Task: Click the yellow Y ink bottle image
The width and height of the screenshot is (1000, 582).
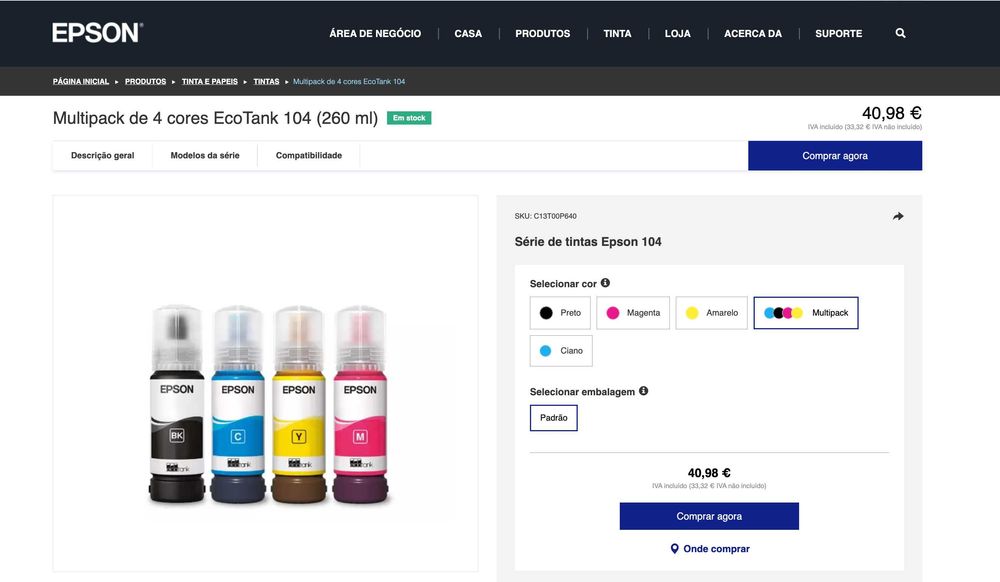Action: [298, 404]
